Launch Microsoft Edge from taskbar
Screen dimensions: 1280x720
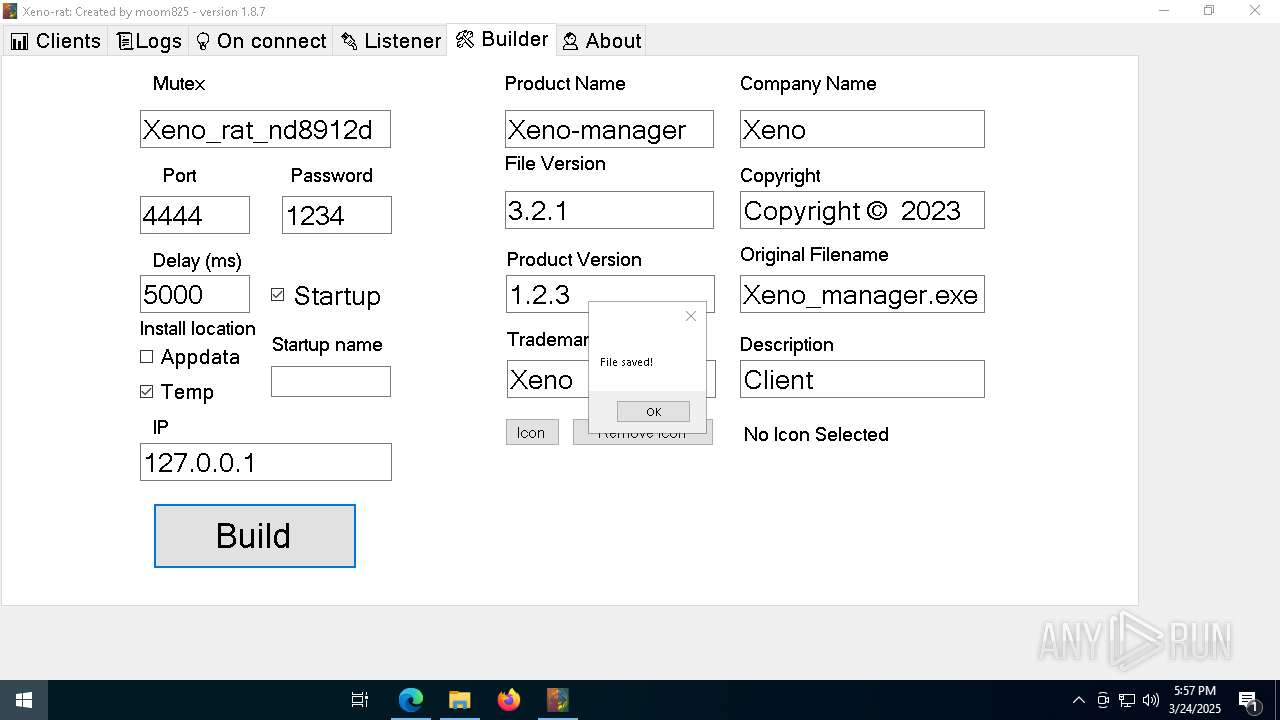point(411,700)
